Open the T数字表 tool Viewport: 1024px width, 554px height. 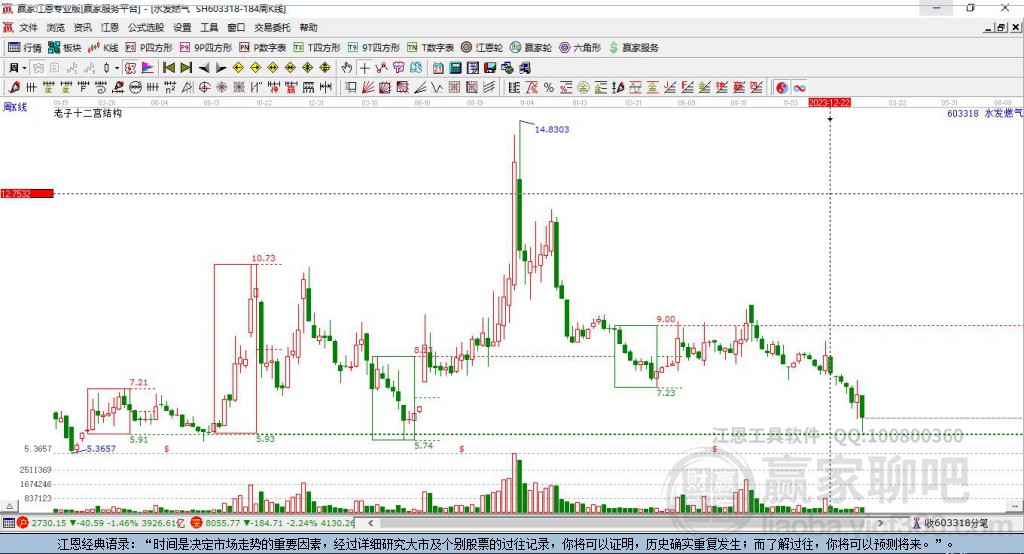tap(430, 48)
